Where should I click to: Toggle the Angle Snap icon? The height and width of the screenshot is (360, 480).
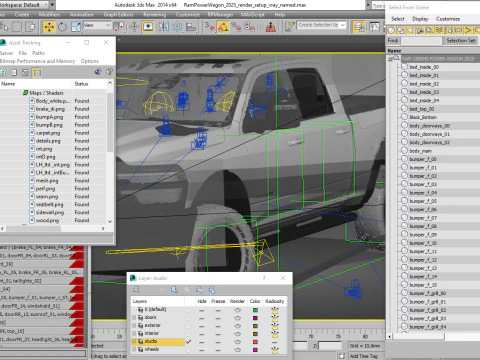coord(223,27)
